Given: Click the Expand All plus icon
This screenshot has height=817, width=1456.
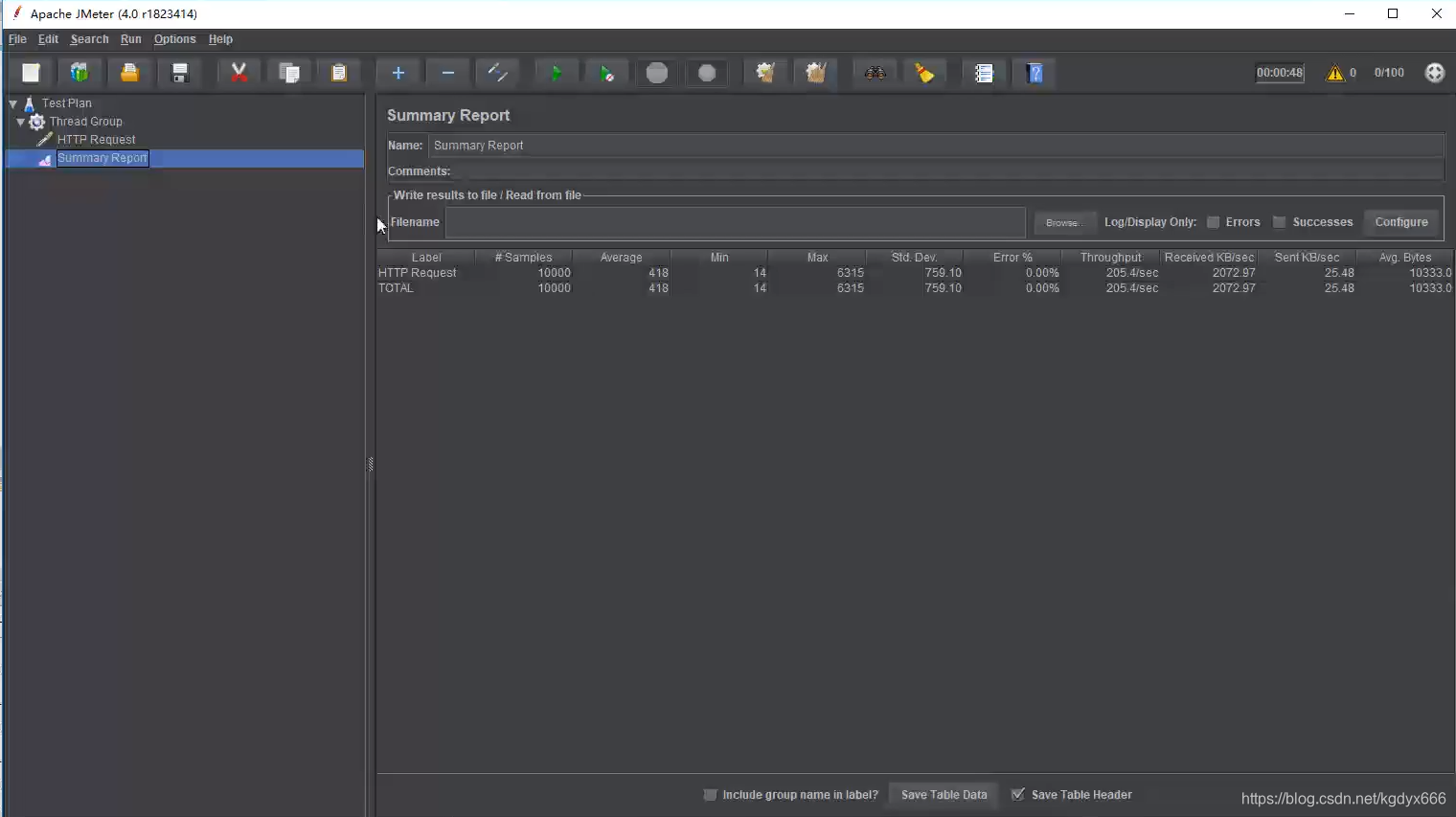Looking at the screenshot, I should tap(398, 73).
